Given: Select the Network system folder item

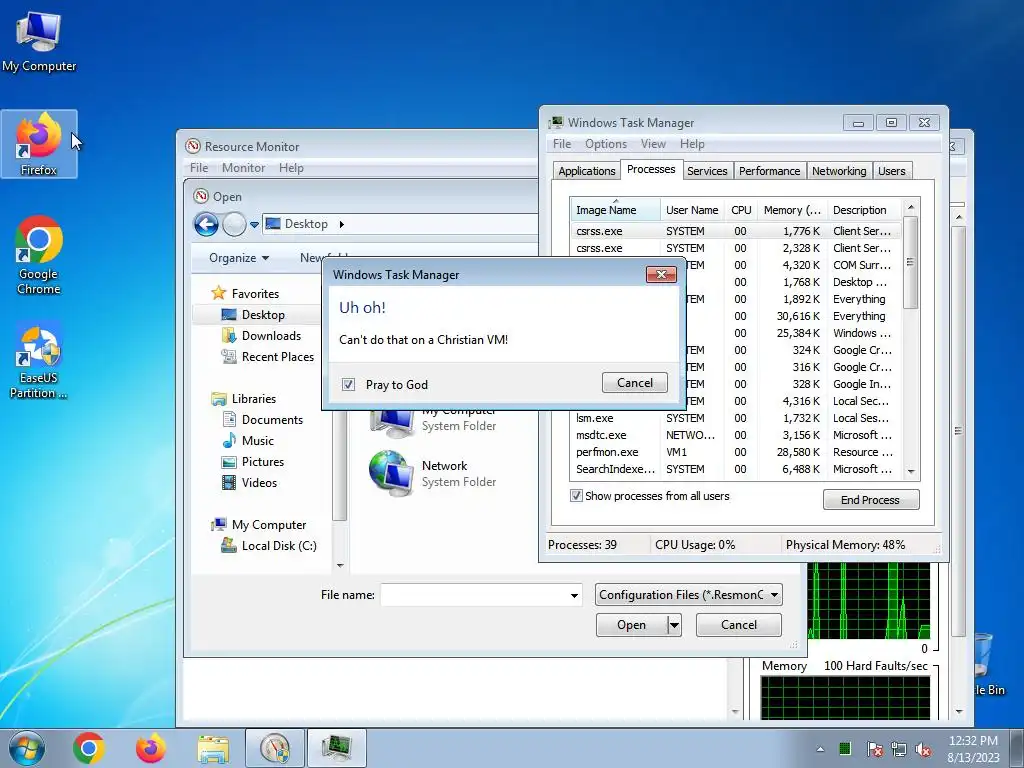Looking at the screenshot, I should pos(432,473).
